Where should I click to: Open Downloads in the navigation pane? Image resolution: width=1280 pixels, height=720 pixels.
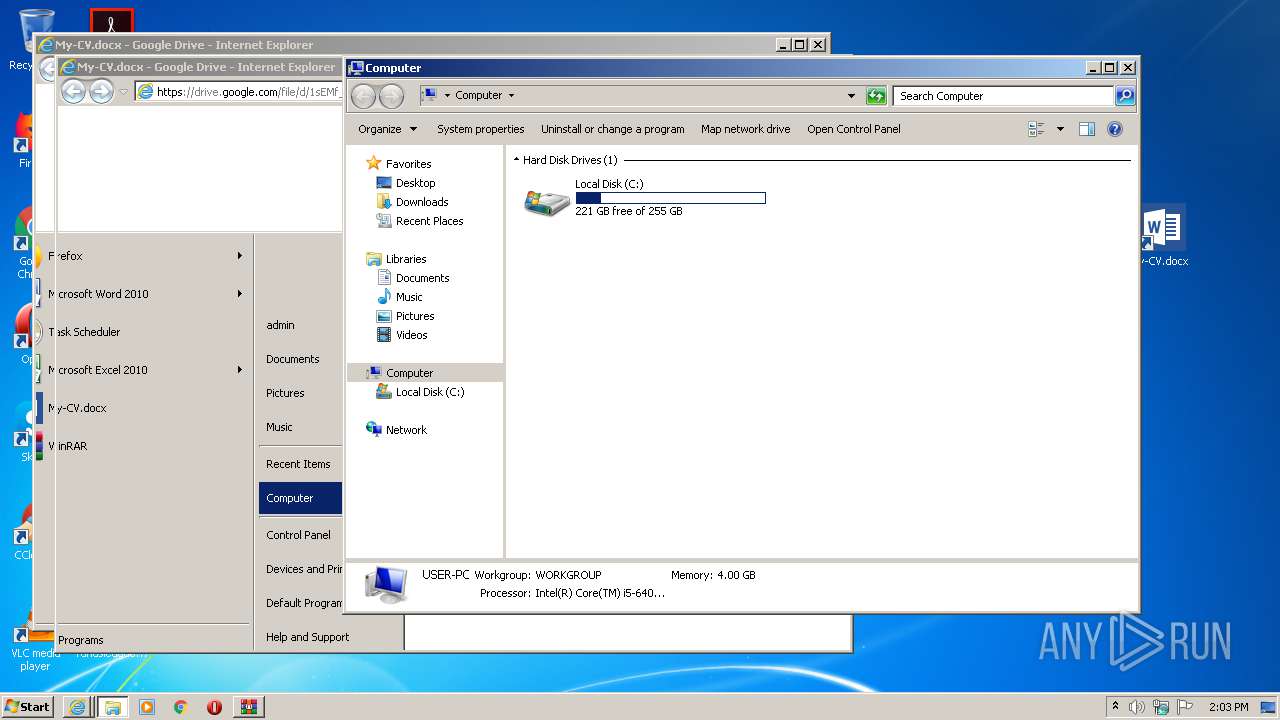coord(421,202)
